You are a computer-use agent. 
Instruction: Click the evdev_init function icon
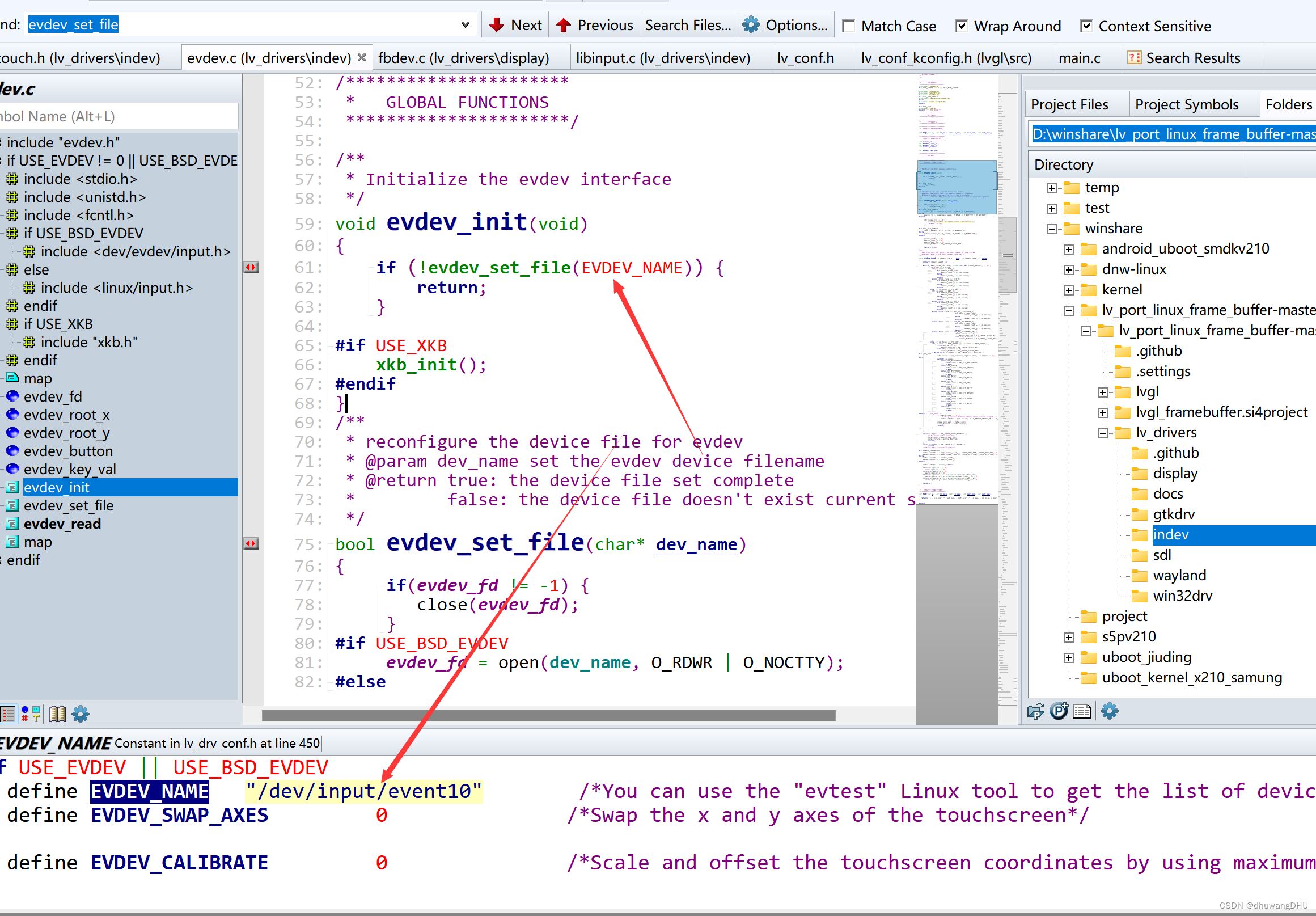[12, 488]
